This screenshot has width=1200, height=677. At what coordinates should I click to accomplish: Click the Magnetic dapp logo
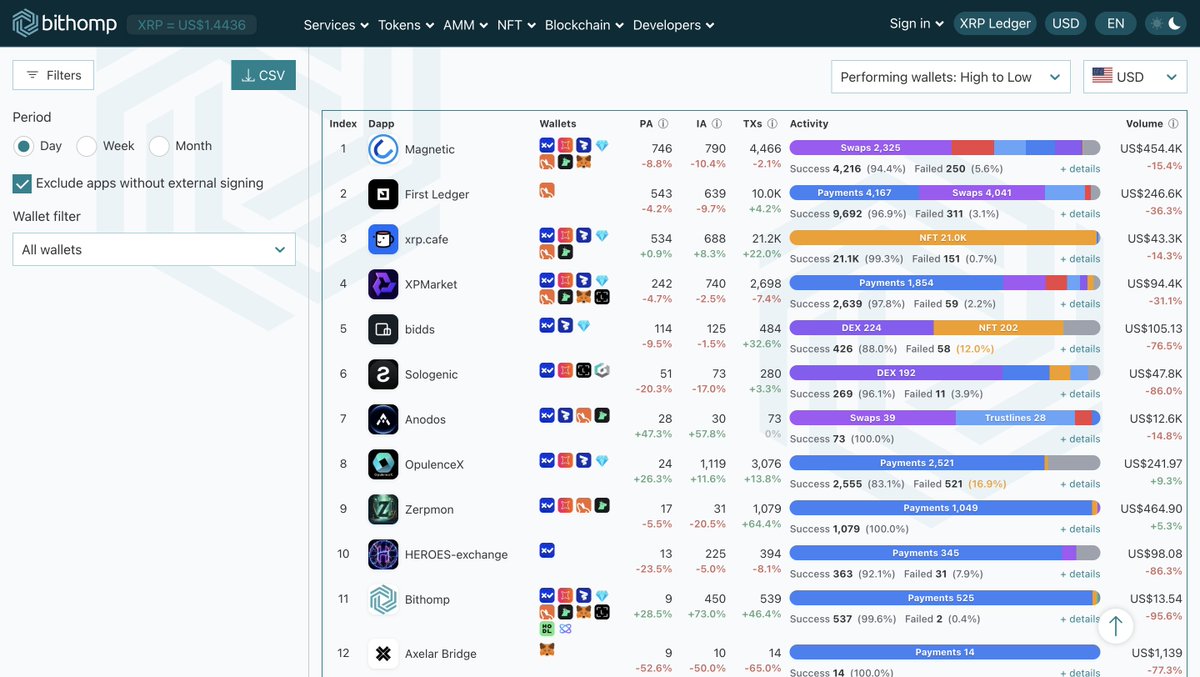[x=383, y=149]
